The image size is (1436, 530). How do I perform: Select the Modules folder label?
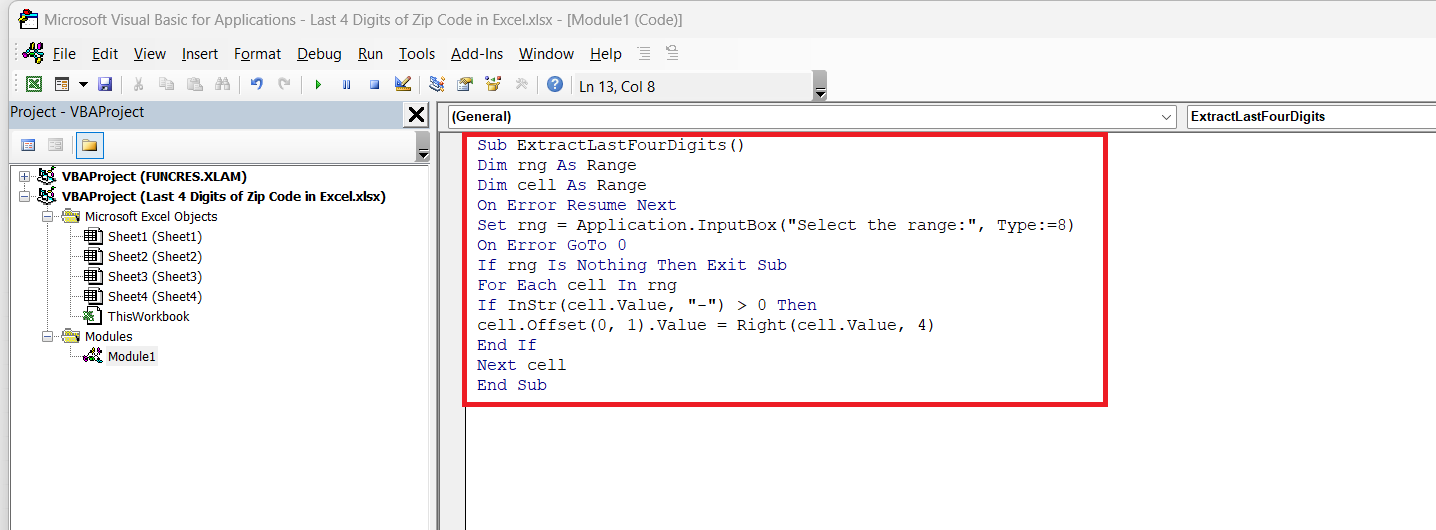(109, 337)
